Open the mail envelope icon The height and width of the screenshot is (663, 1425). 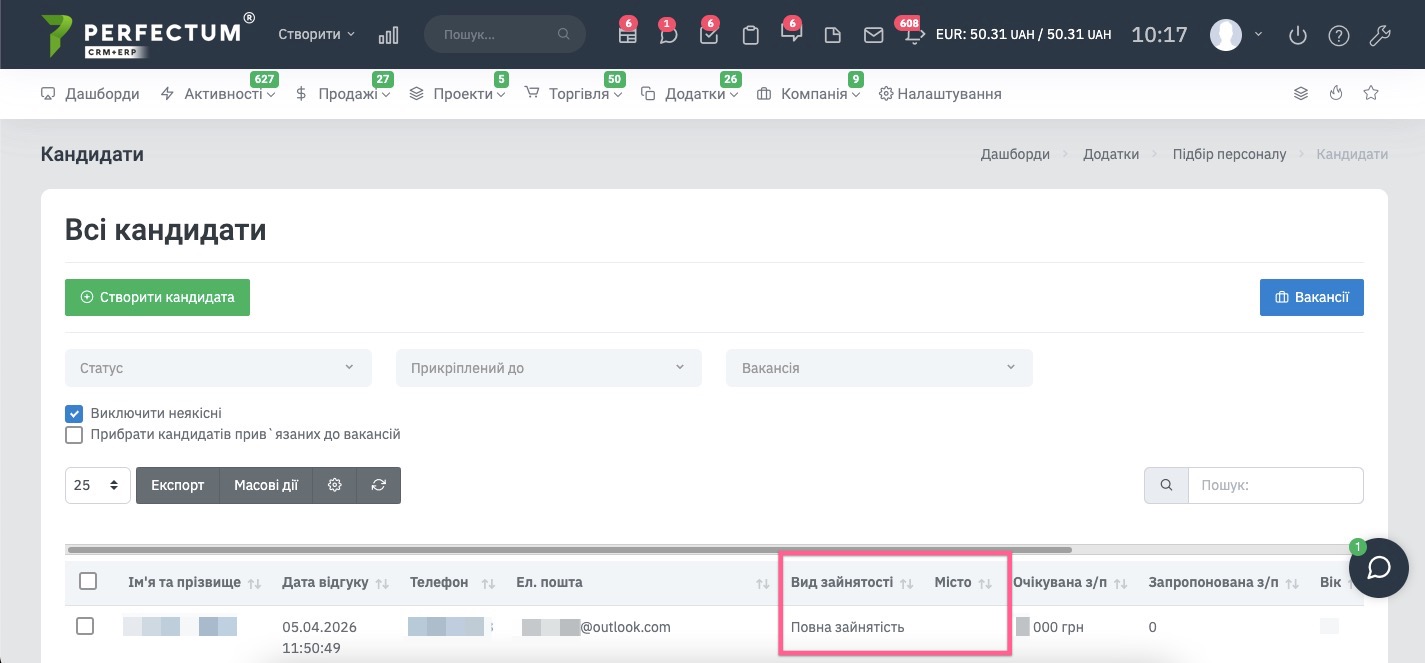873,35
